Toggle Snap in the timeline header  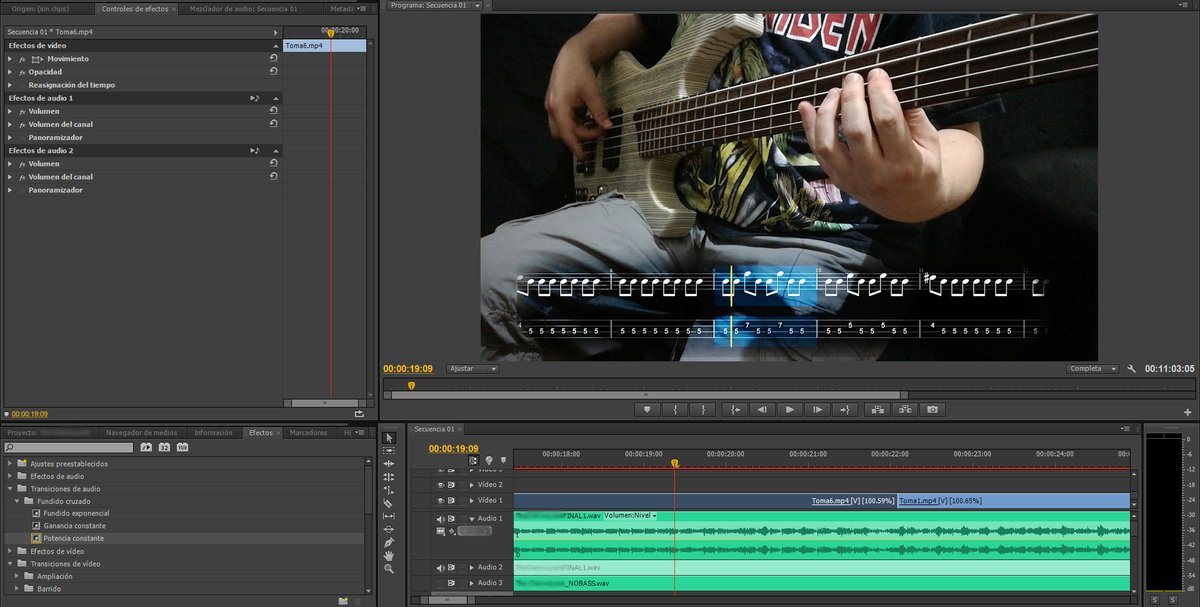[474, 460]
